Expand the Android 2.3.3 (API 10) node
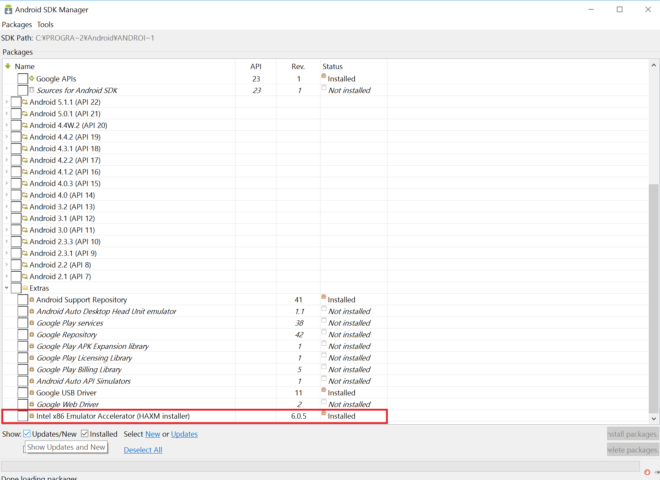Image resolution: width=660 pixels, height=480 pixels. tap(7, 242)
